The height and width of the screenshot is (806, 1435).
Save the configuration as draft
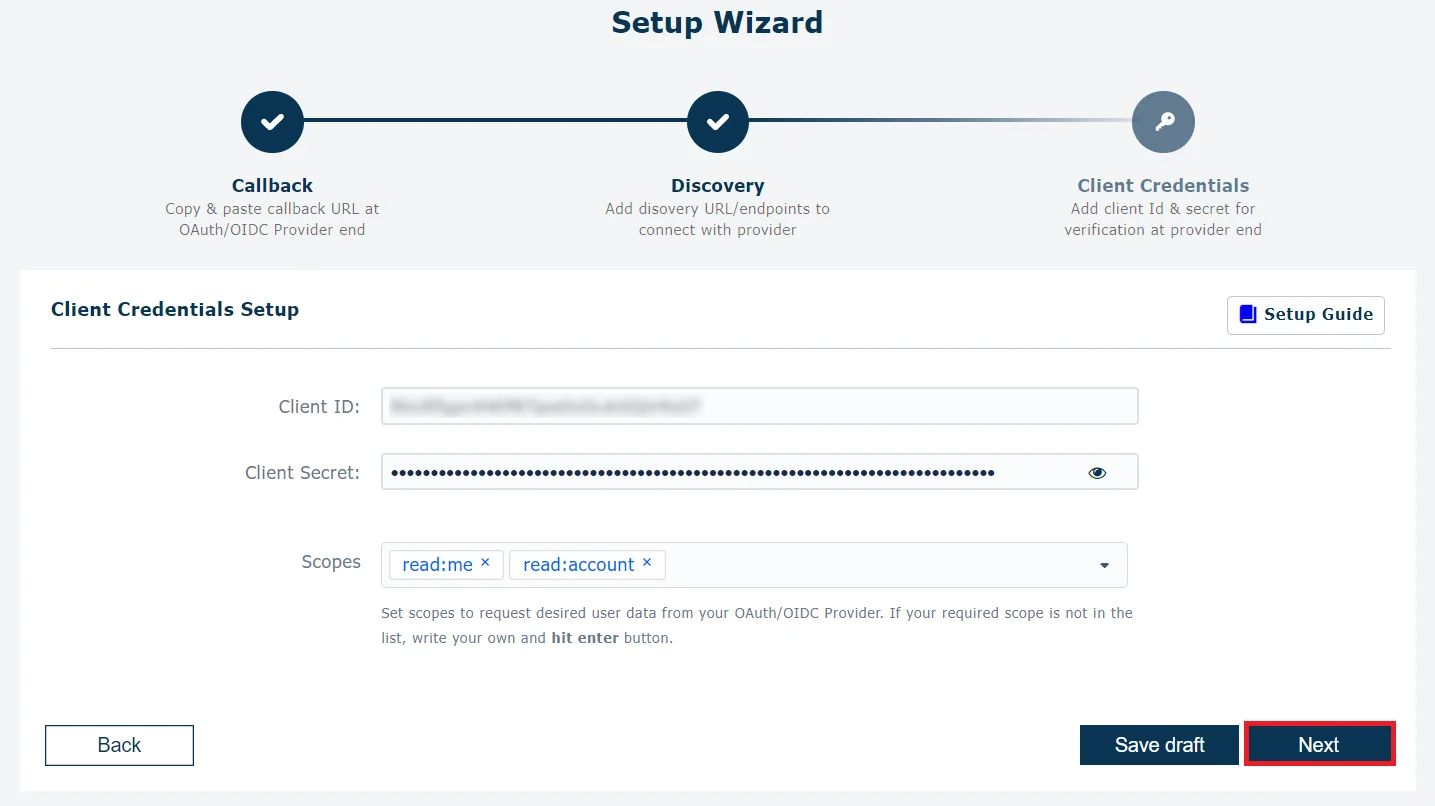[1159, 745]
